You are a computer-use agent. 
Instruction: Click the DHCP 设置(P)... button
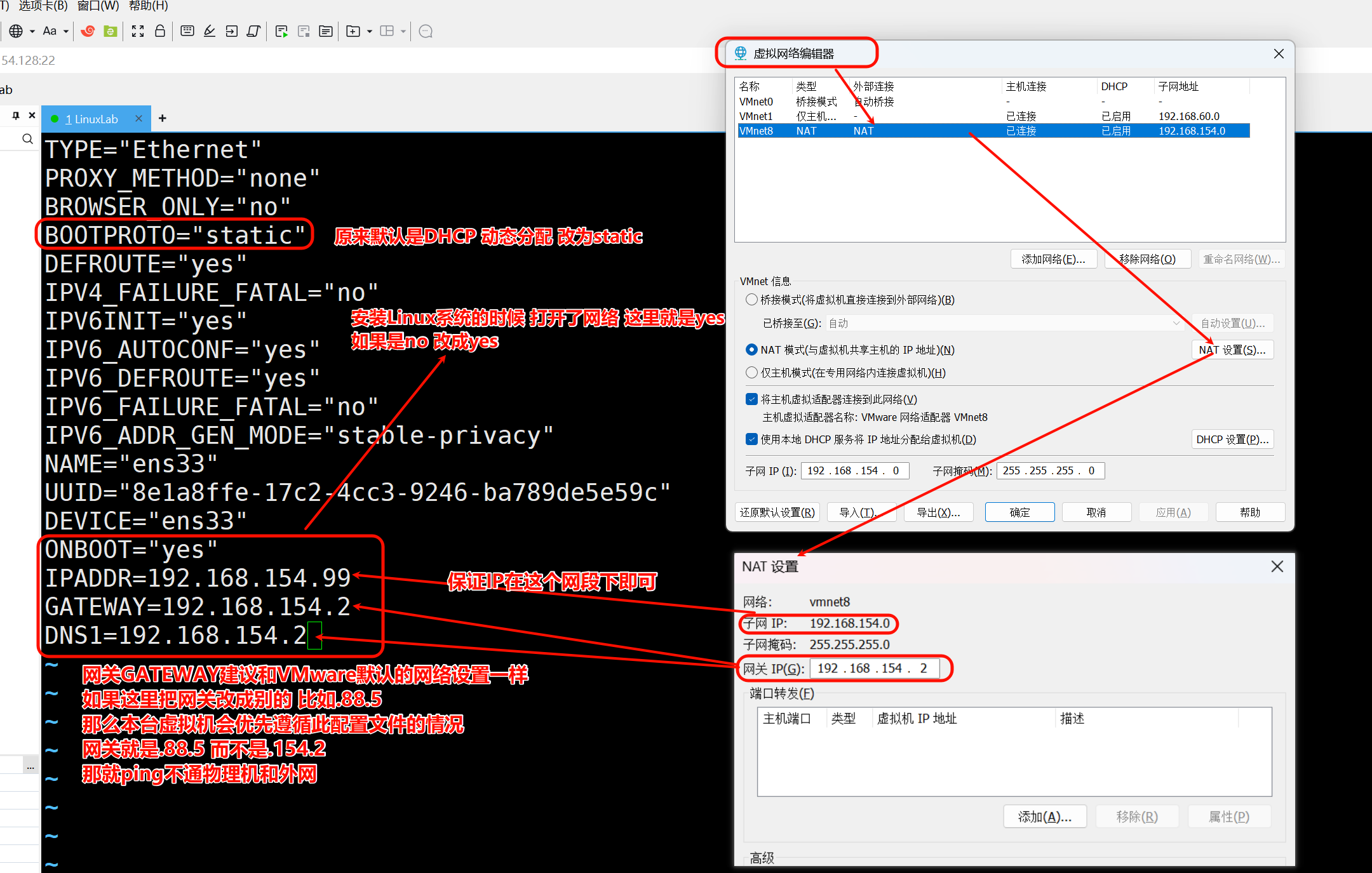click(1232, 439)
